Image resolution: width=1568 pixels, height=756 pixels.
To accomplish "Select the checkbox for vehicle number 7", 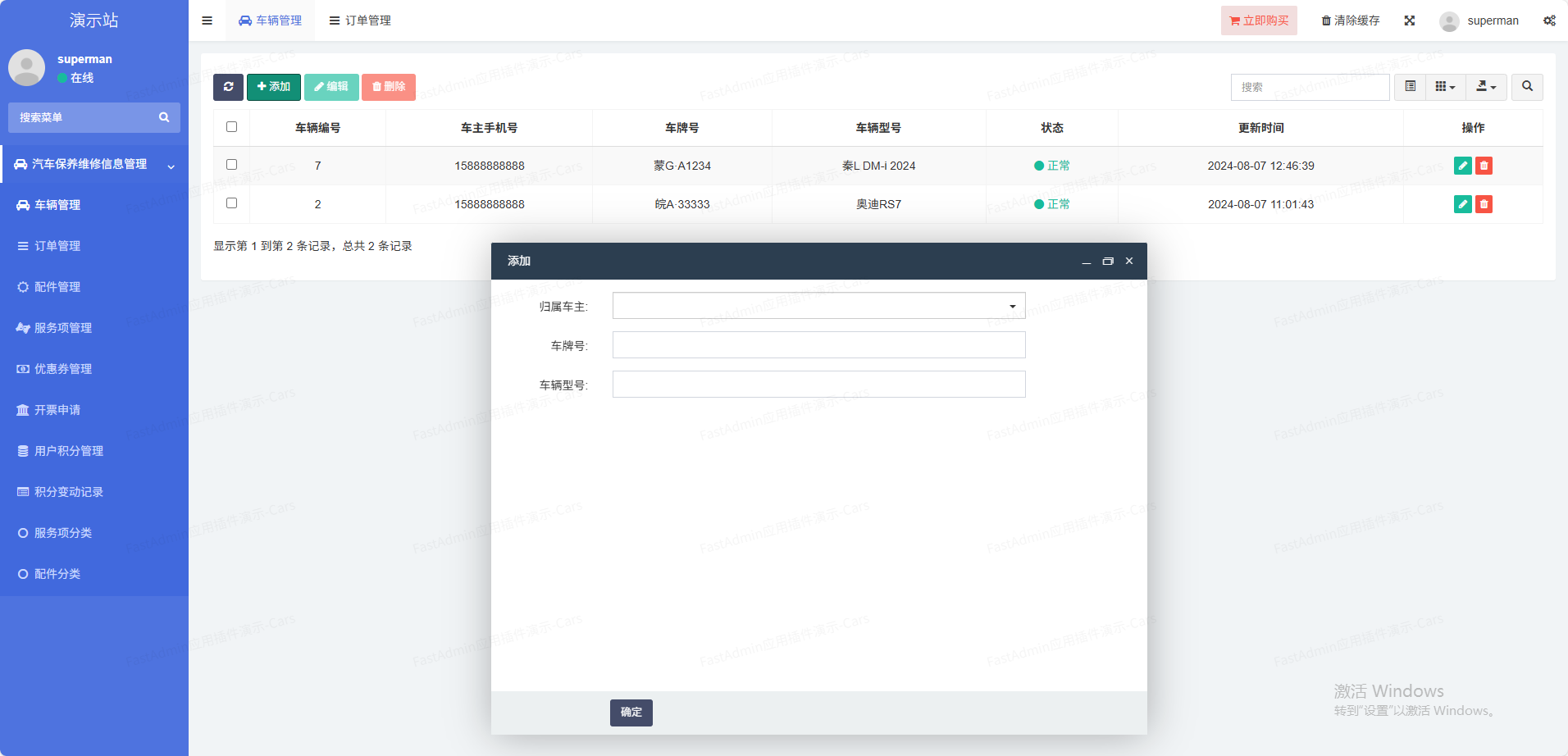I will click(x=231, y=165).
